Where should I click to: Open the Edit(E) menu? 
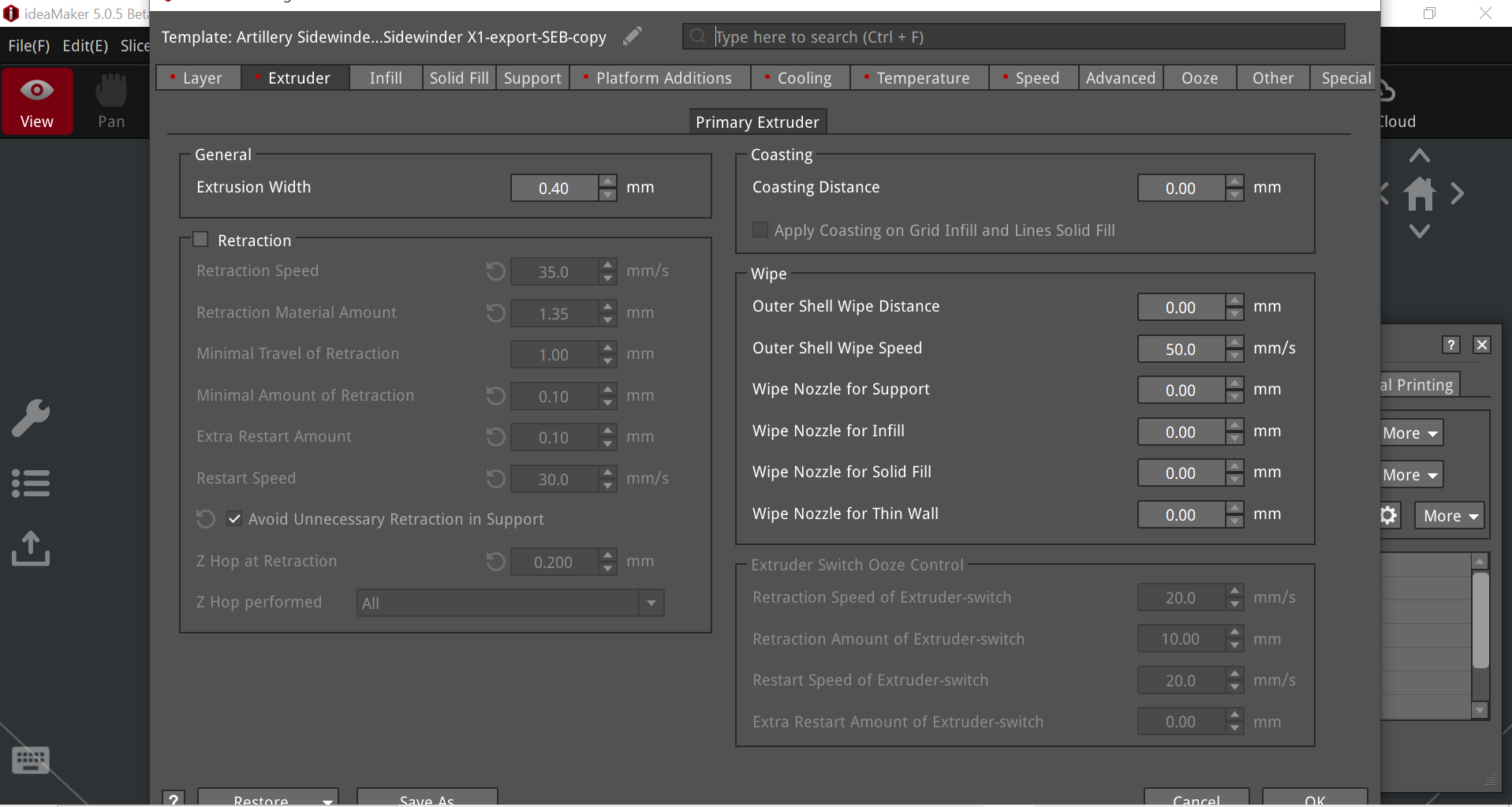(x=85, y=46)
